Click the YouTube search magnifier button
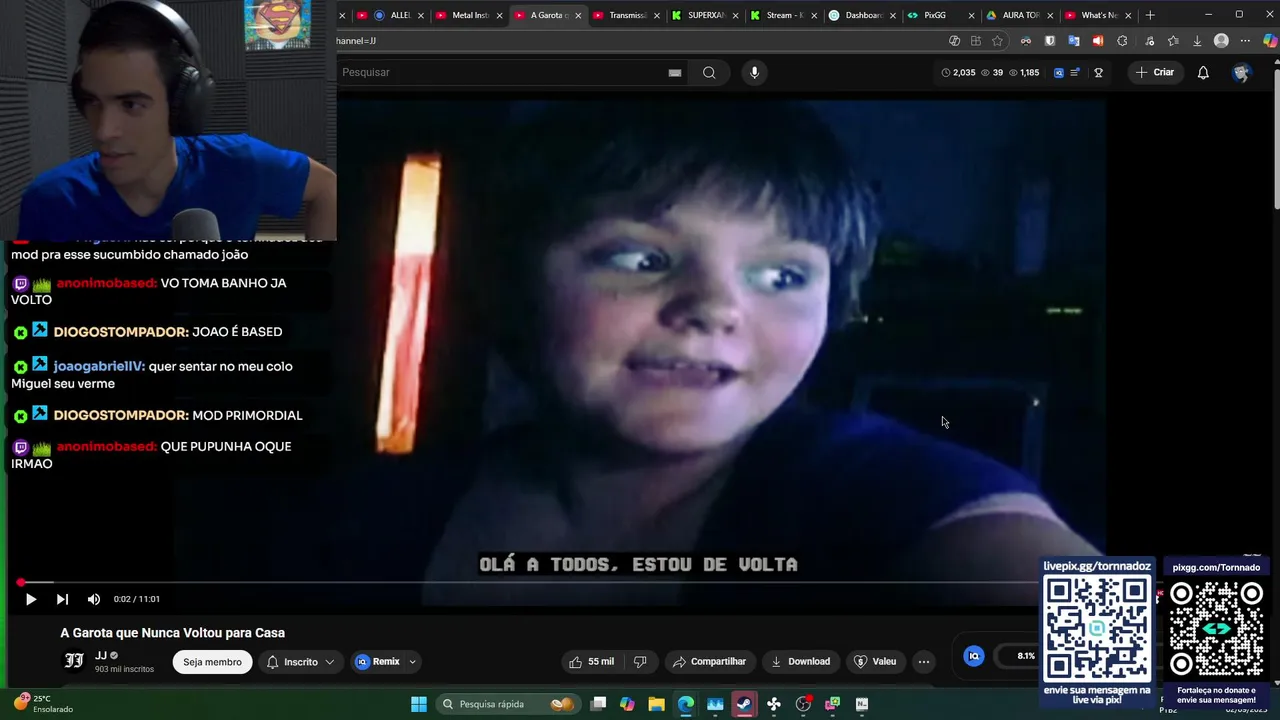This screenshot has height=720, width=1280. [709, 72]
